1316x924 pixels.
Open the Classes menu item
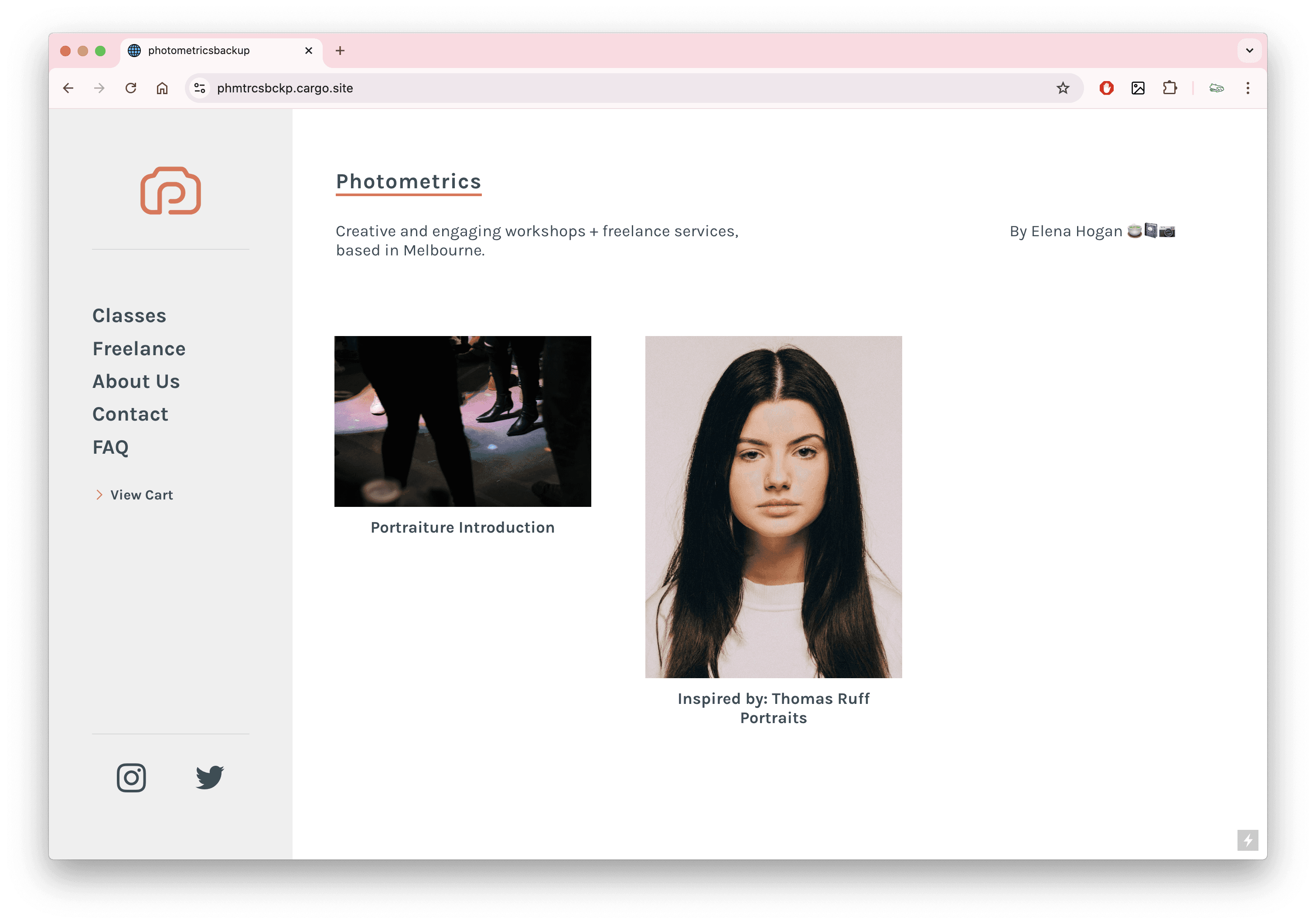[x=130, y=316]
